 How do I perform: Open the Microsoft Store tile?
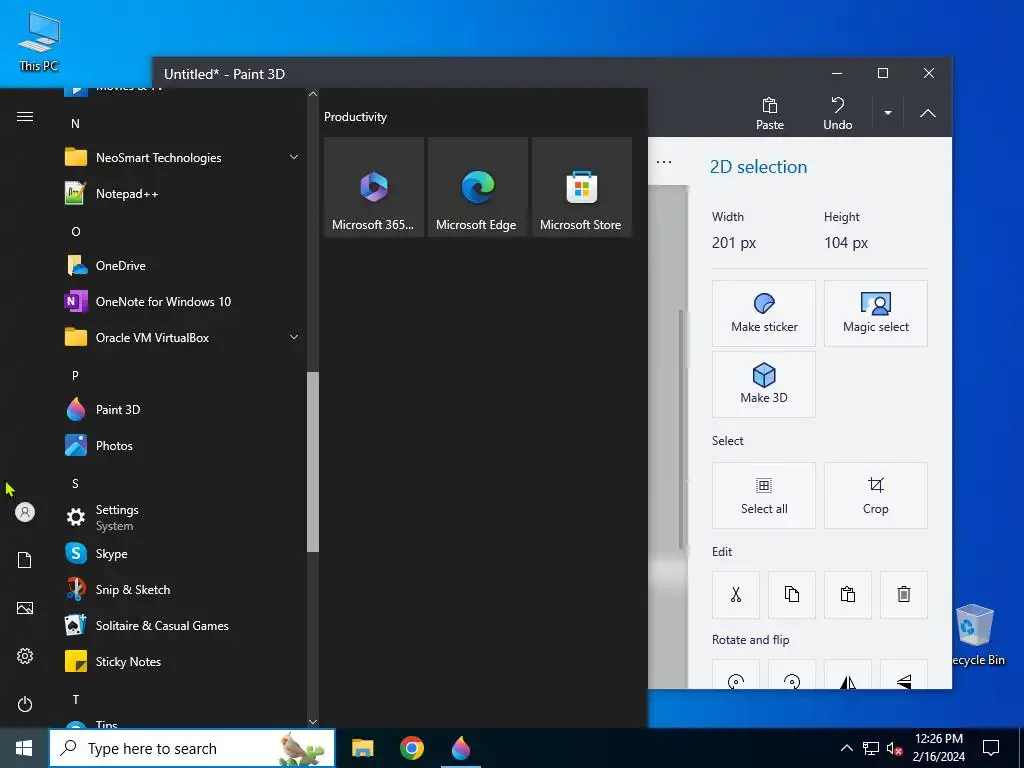(x=582, y=187)
